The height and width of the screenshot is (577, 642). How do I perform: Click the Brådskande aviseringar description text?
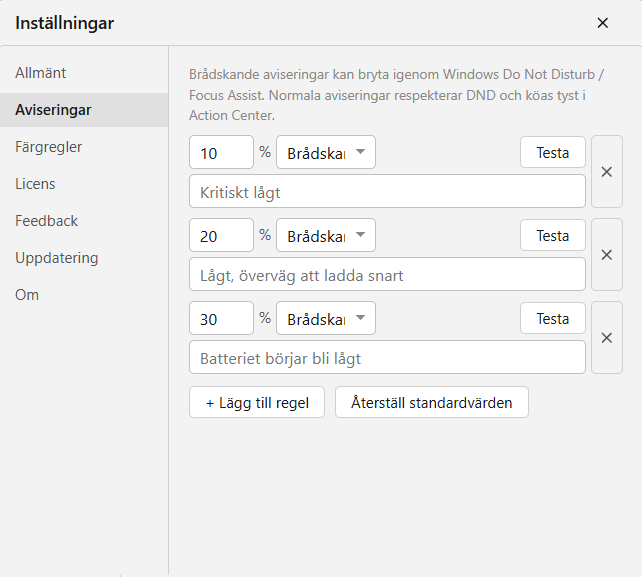(396, 95)
